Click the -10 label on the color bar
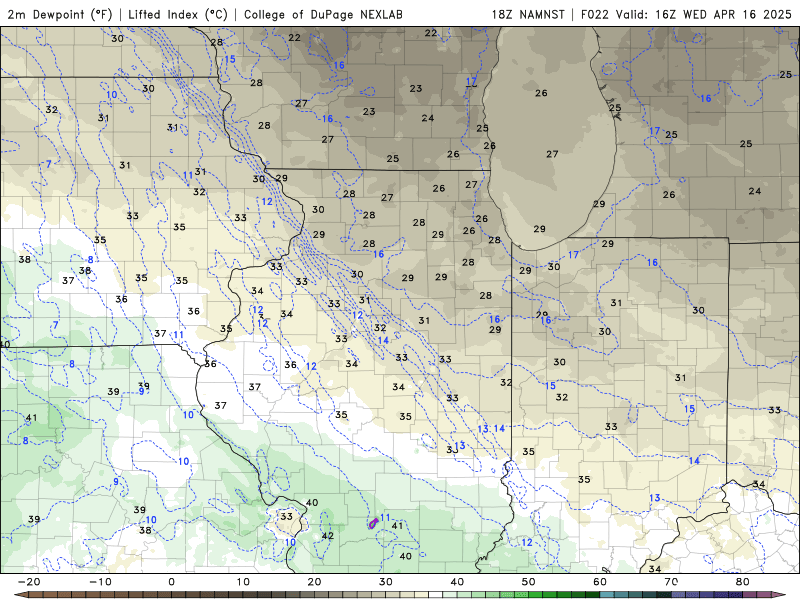The height and width of the screenshot is (600, 800). pyautogui.click(x=100, y=582)
